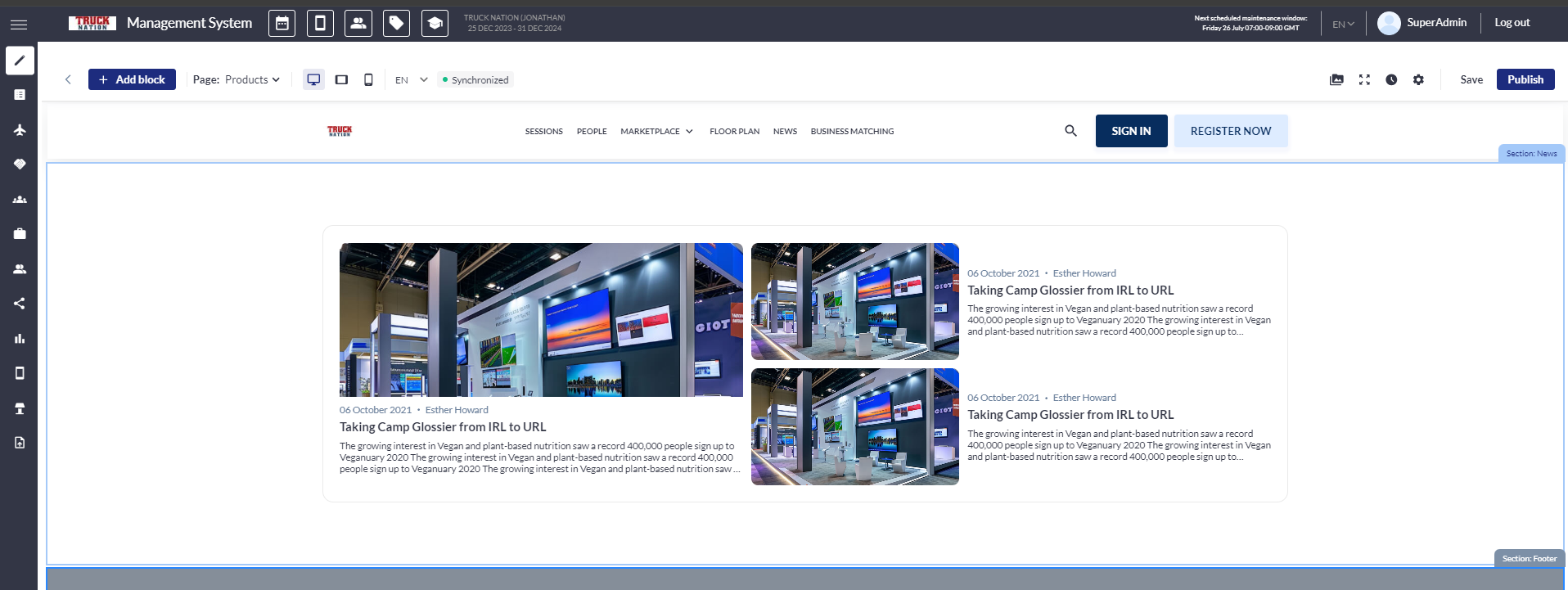
Task: Open the media gallery icon
Action: (1336, 79)
